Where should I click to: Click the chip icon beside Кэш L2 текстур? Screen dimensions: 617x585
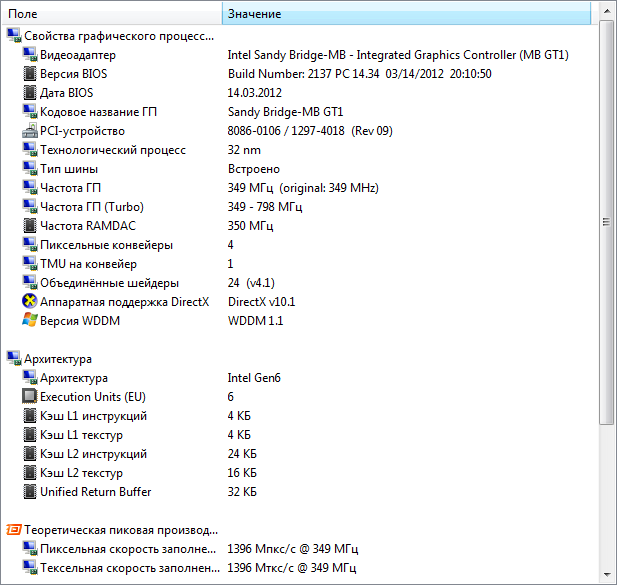[30, 472]
